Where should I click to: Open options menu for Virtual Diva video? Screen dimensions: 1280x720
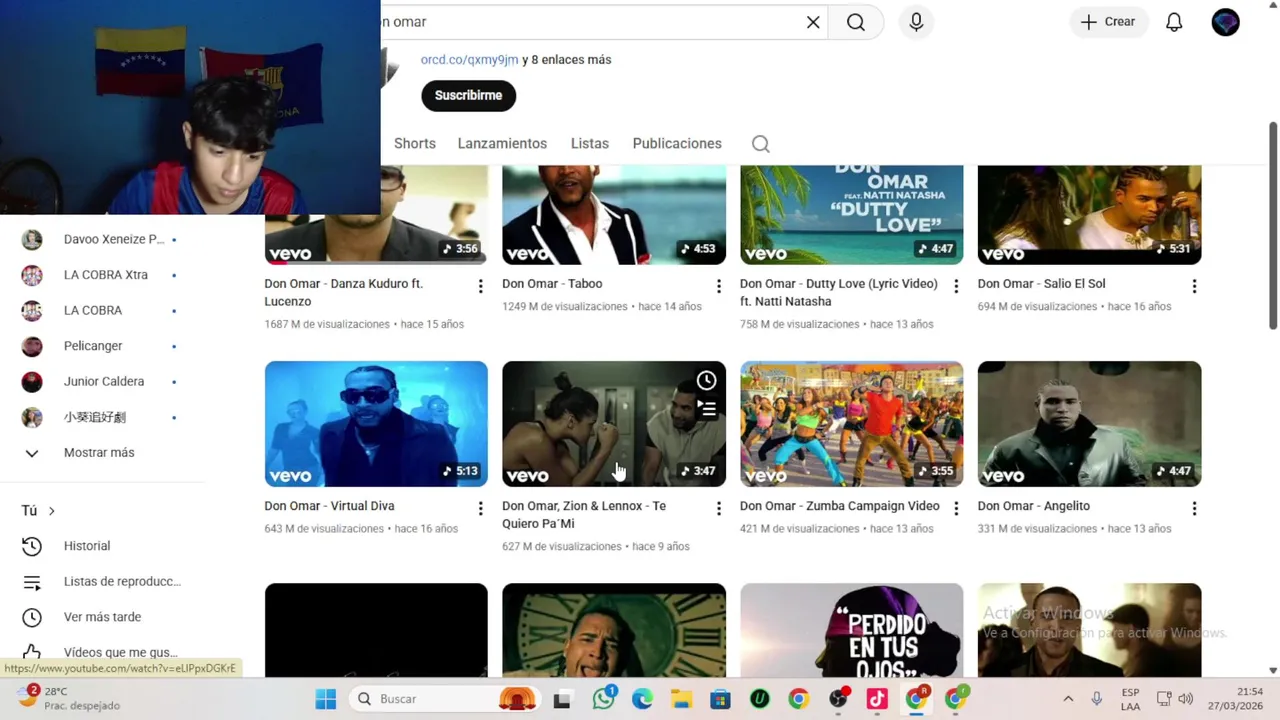coord(480,509)
